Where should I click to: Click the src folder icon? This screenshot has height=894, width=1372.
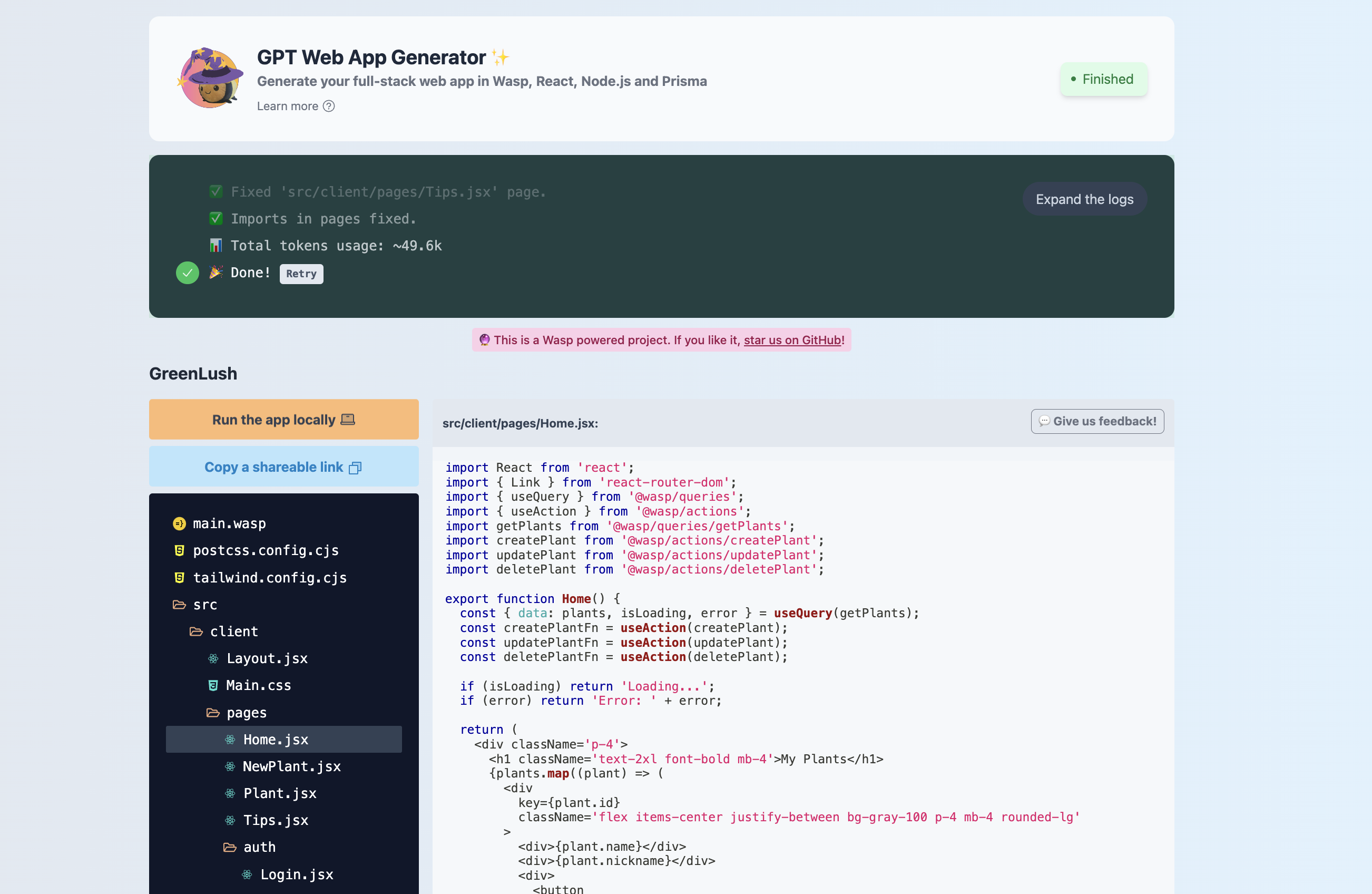tap(179, 605)
